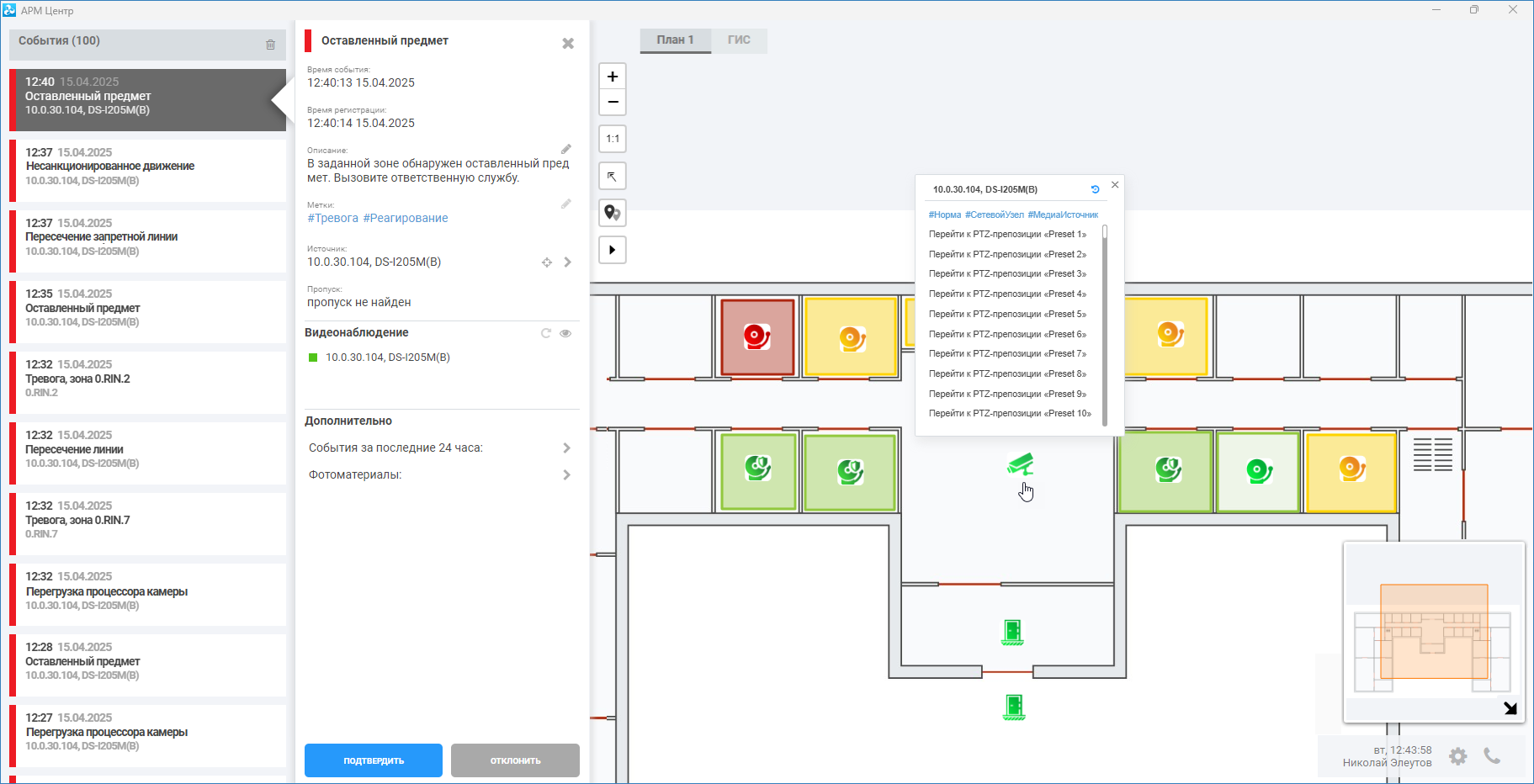This screenshot has height=784, width=1534.
Task: Click the trash icon in Events header
Action: [270, 45]
